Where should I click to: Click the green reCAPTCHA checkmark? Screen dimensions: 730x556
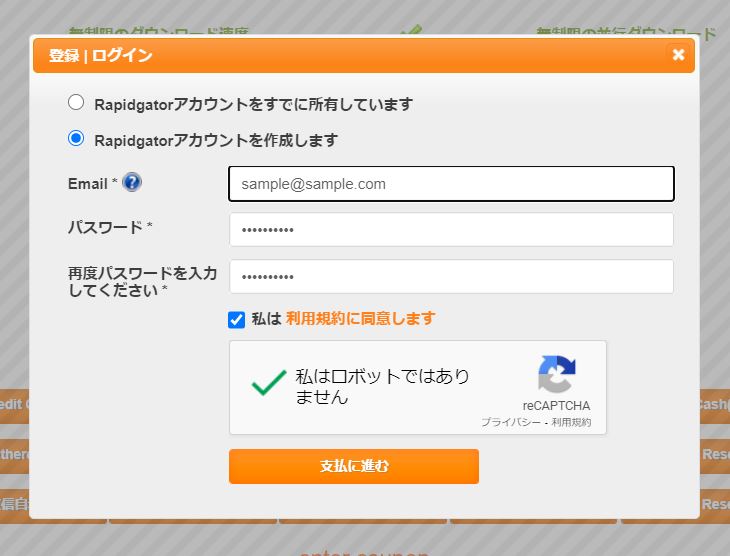pyautogui.click(x=268, y=383)
